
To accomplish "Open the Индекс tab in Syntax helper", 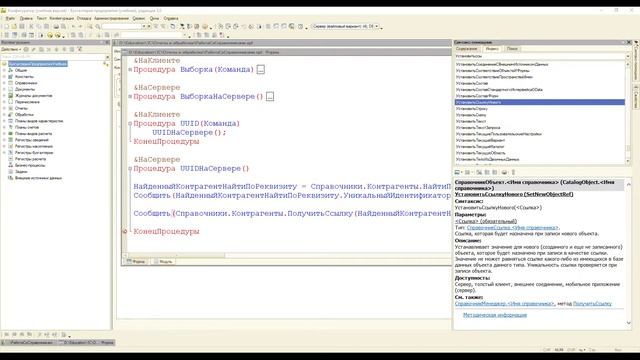I will [x=492, y=49].
